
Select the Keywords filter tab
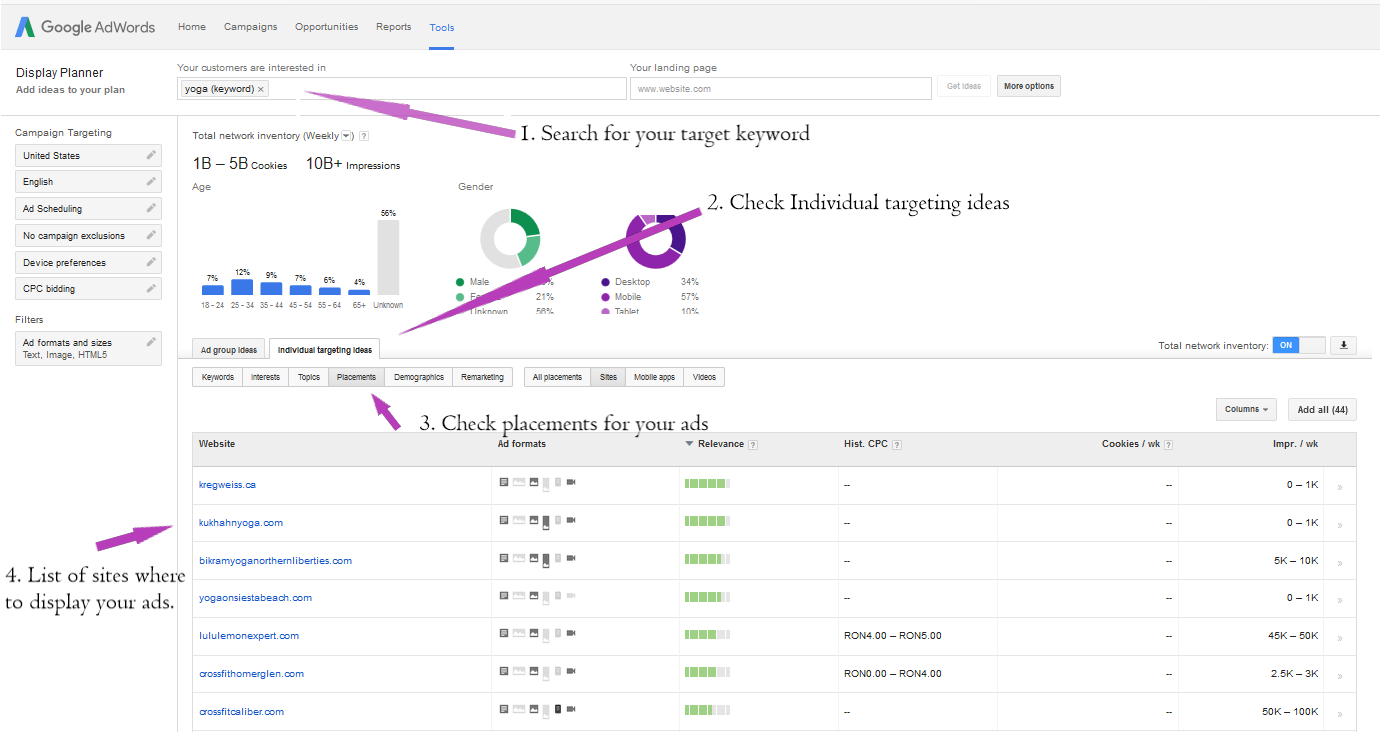tap(218, 377)
